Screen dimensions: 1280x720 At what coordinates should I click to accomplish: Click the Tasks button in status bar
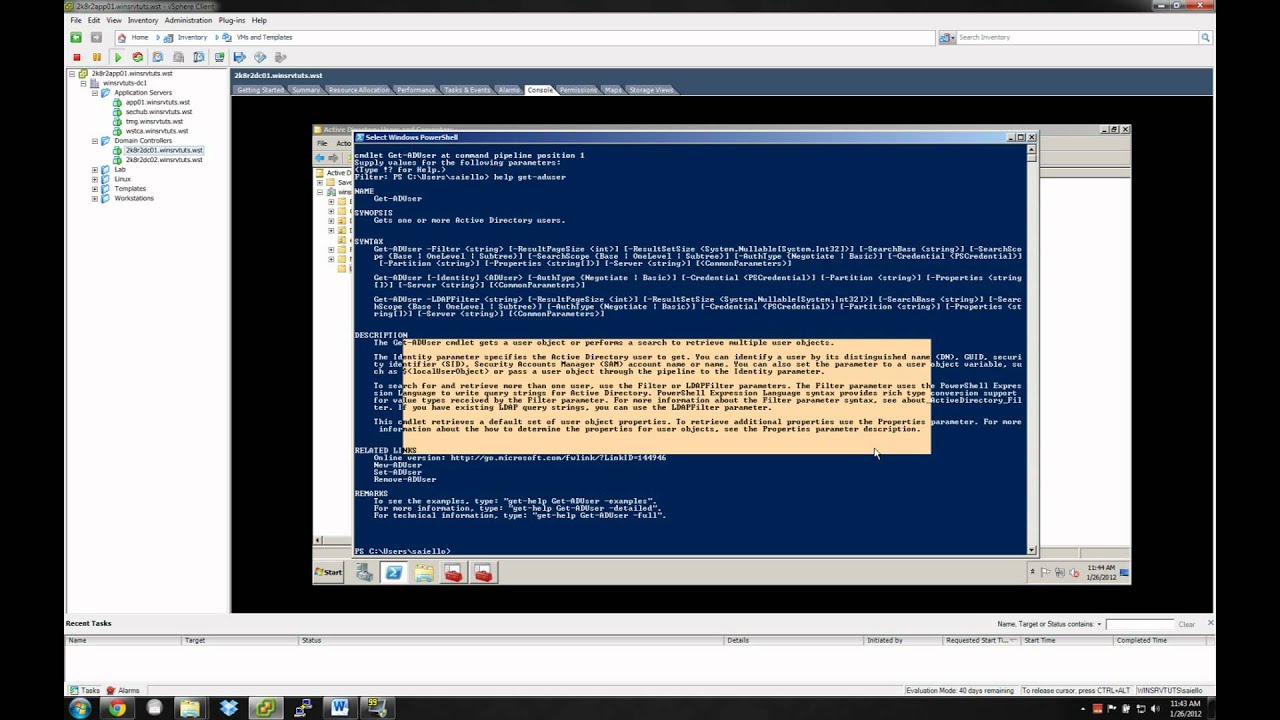(85, 690)
